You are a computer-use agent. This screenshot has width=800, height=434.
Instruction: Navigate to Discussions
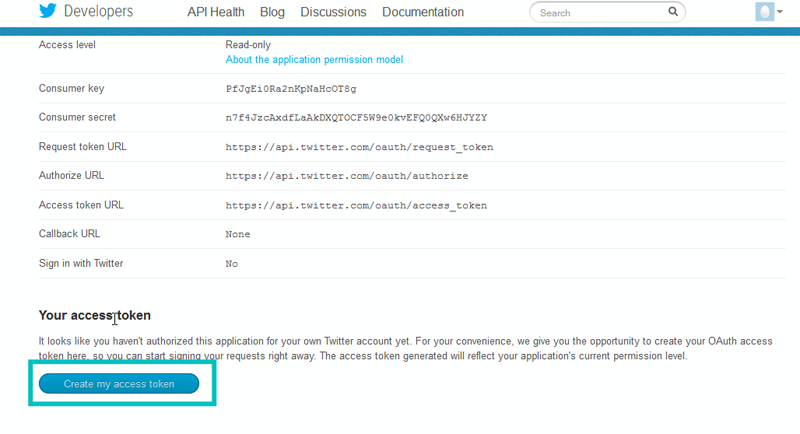[333, 12]
